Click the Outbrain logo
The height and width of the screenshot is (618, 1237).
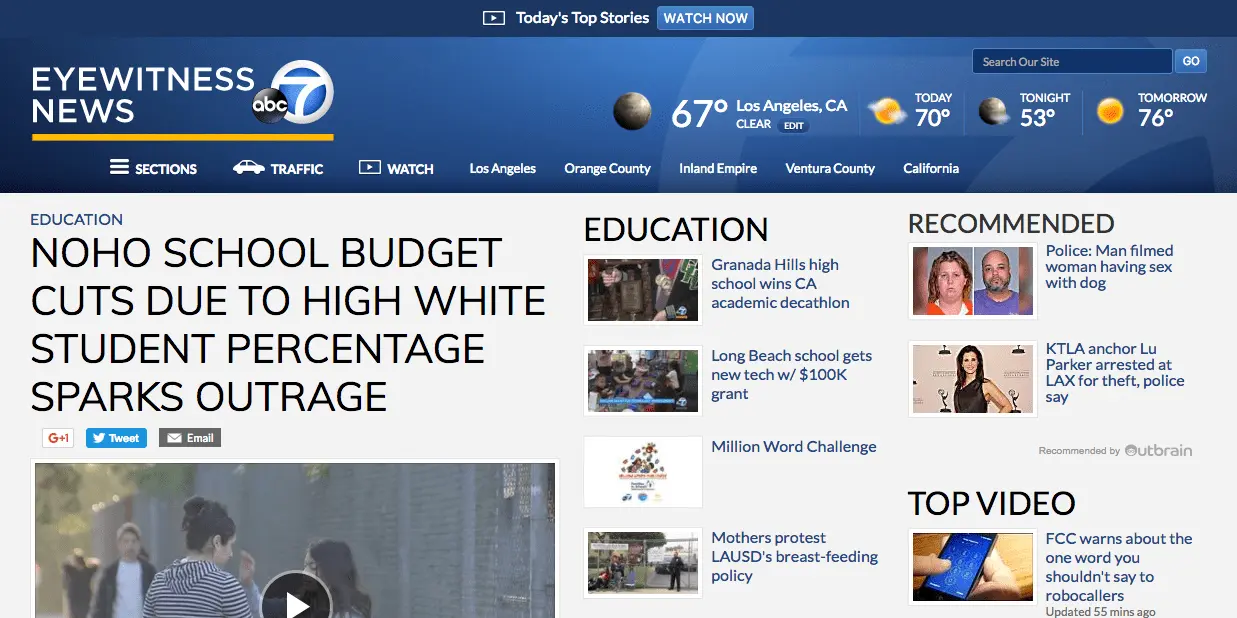click(1158, 450)
